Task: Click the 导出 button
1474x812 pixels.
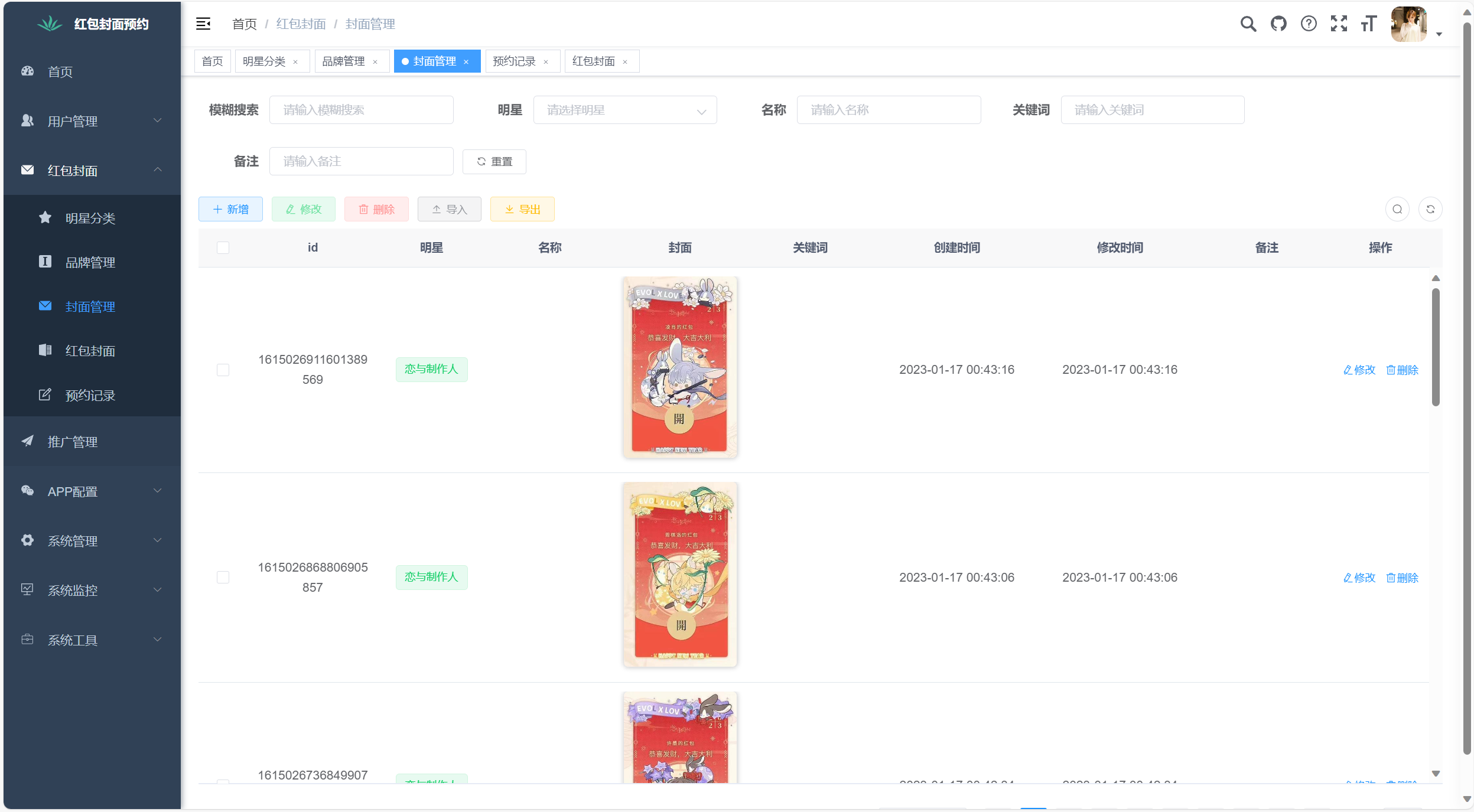Action: pos(522,209)
